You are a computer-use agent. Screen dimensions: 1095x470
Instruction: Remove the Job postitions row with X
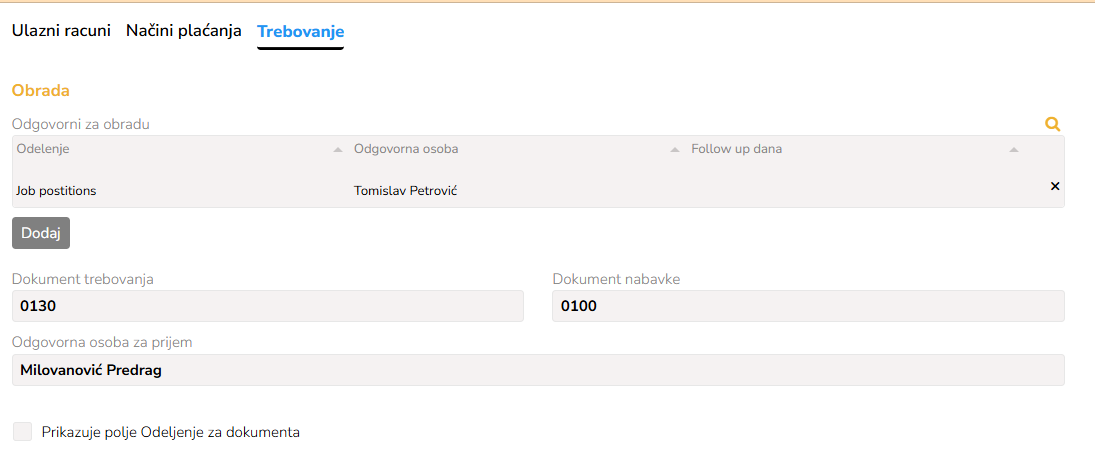[x=1055, y=187]
